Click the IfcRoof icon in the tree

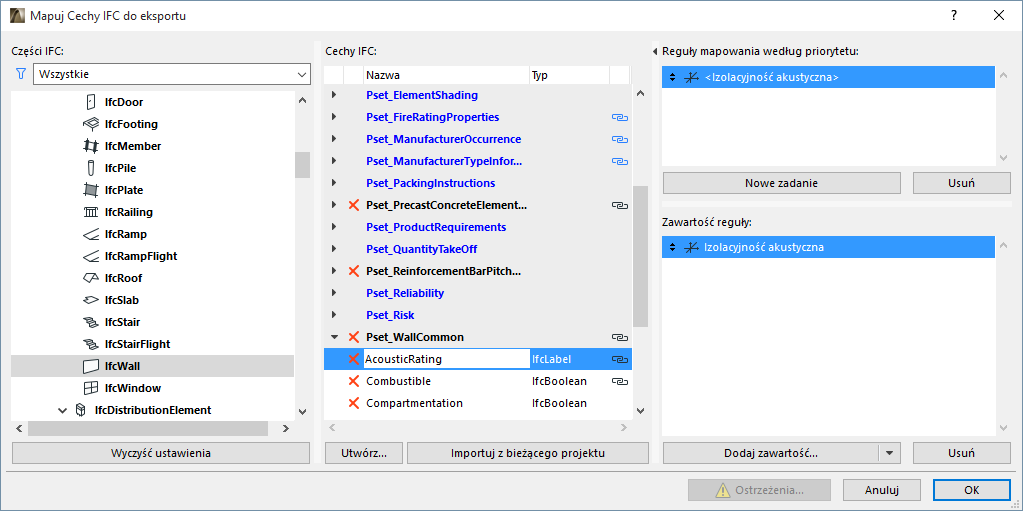[x=90, y=278]
